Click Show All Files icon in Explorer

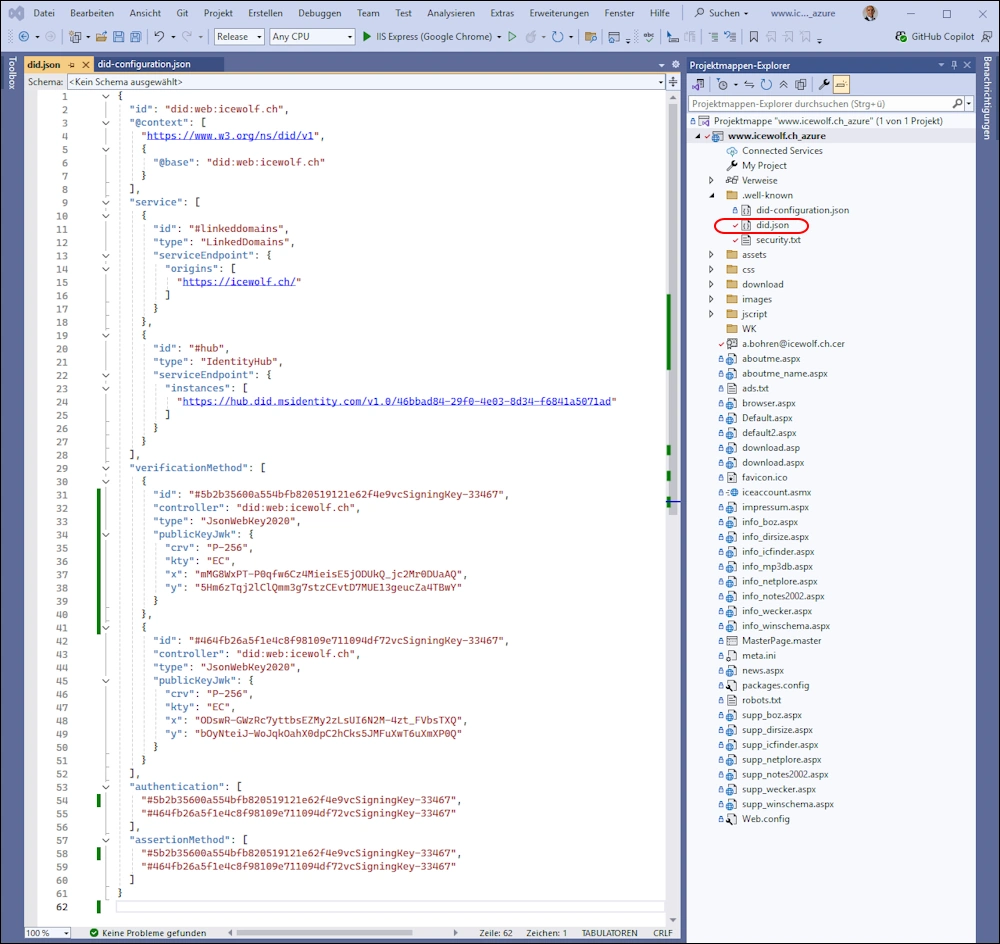tap(800, 85)
